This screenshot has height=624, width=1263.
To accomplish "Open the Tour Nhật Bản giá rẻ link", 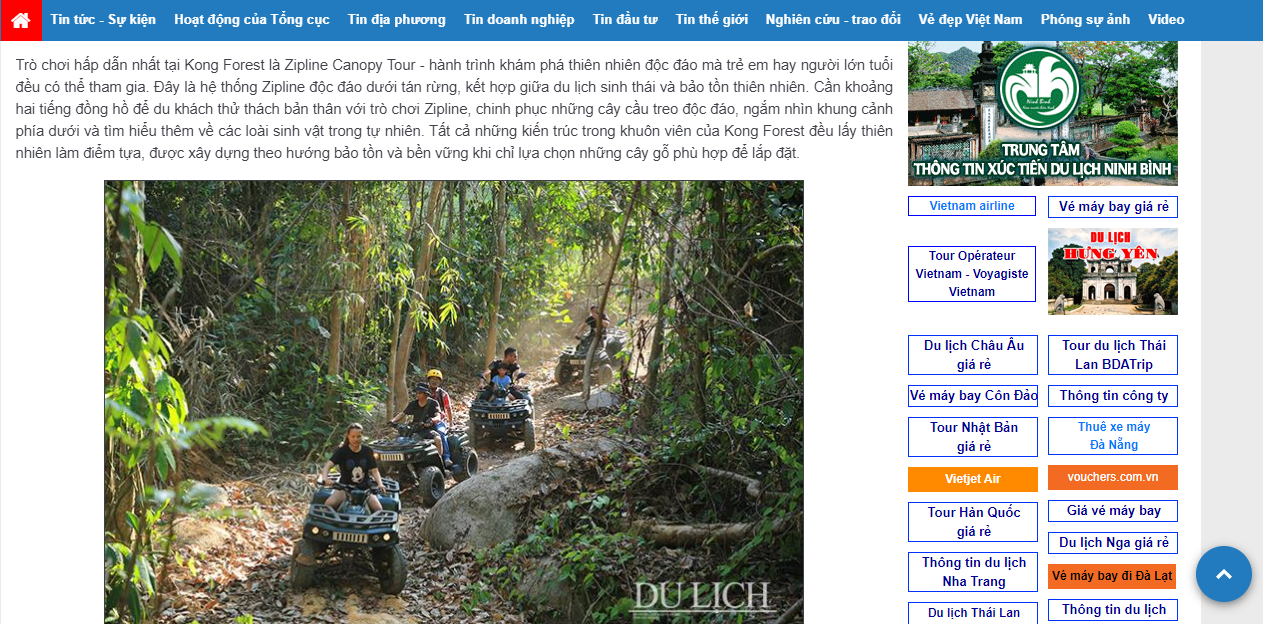I will pos(973,437).
